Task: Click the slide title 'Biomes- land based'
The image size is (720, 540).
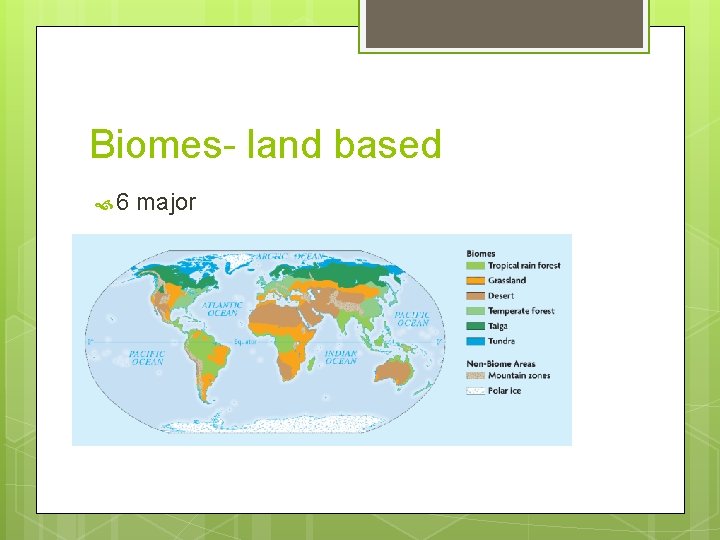Action: tap(266, 144)
